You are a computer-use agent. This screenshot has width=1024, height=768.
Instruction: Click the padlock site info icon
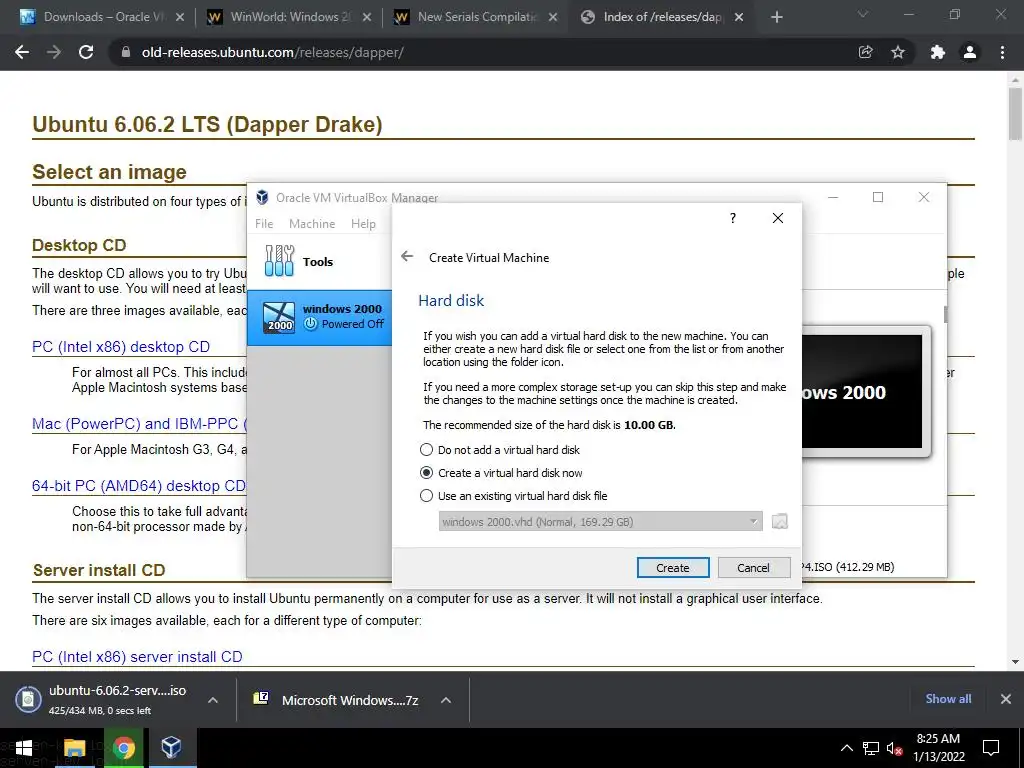point(126,52)
